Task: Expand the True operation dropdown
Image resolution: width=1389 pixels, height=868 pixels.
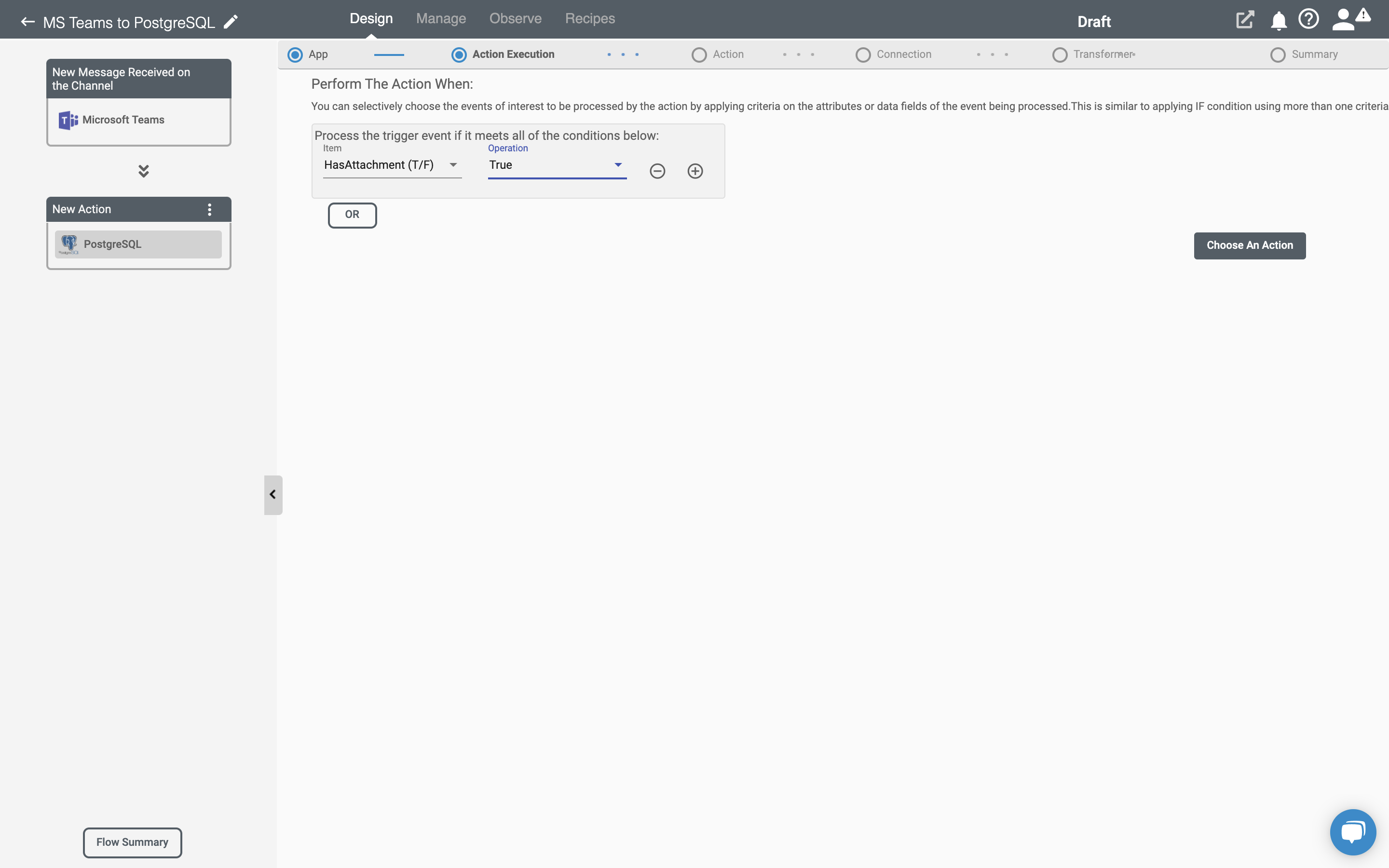Action: pyautogui.click(x=618, y=164)
